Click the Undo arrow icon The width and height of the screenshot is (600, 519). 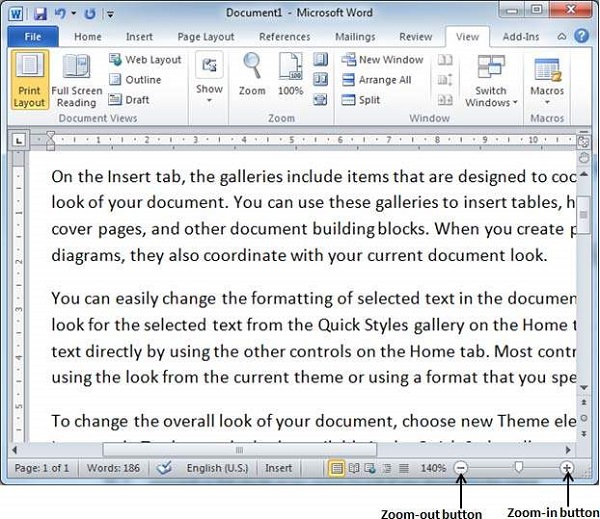[x=60, y=13]
